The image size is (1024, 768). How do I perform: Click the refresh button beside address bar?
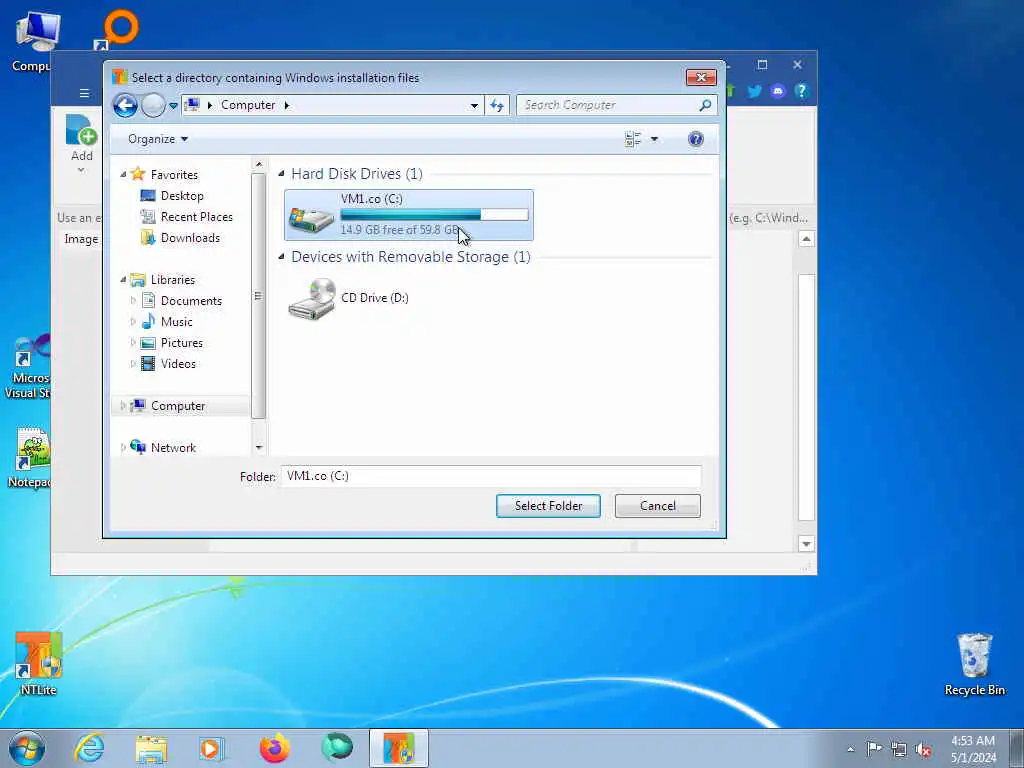coord(498,105)
